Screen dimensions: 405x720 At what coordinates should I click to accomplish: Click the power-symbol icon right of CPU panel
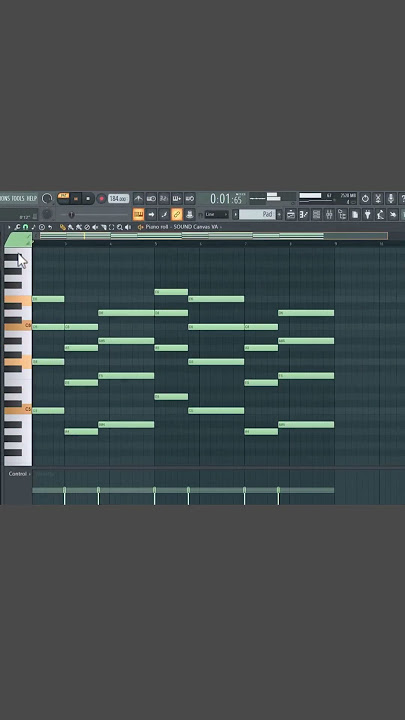[x=365, y=198]
